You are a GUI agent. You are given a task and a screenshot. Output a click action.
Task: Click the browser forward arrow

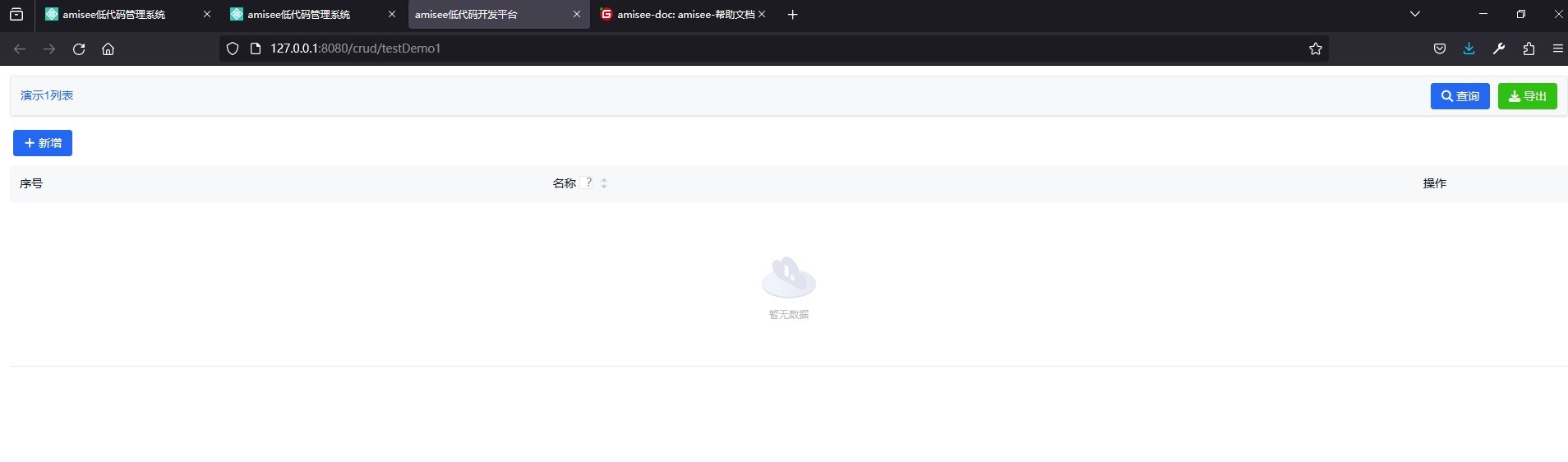pyautogui.click(x=49, y=49)
